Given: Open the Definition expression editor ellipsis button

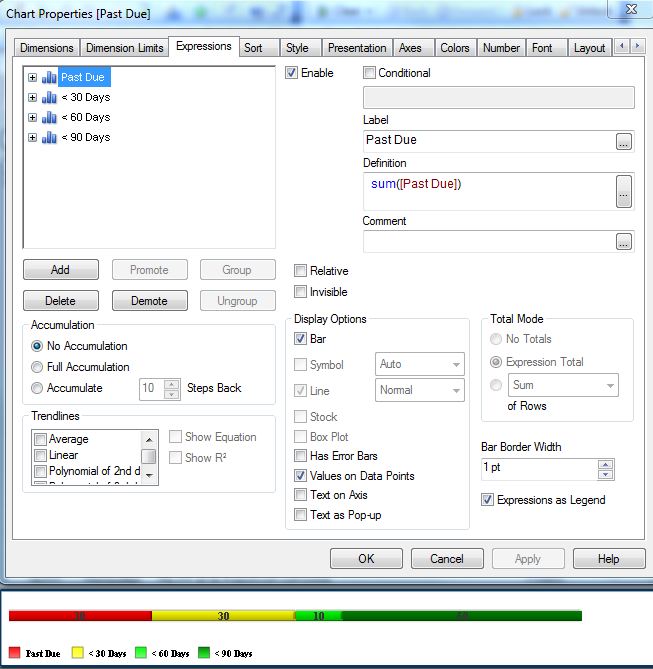Looking at the screenshot, I should click(624, 192).
